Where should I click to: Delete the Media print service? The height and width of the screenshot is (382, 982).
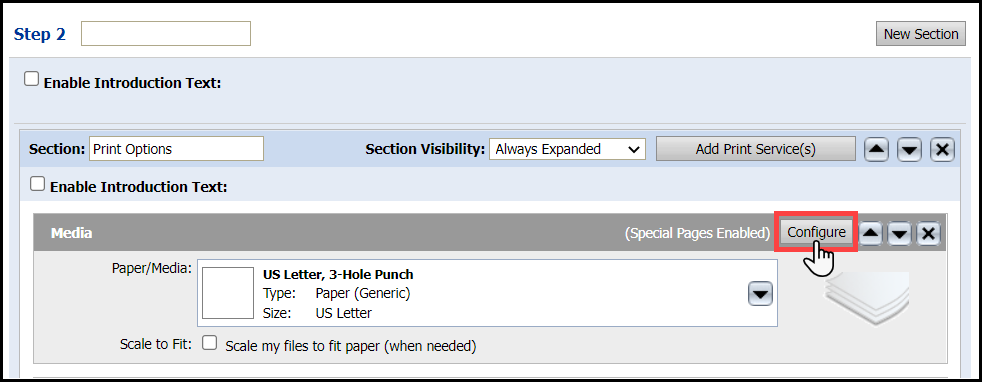[x=929, y=233]
